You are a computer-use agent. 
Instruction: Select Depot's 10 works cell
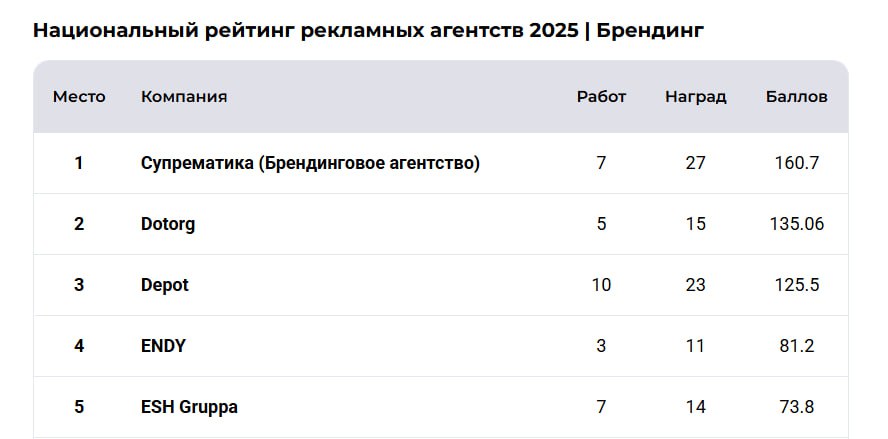(x=601, y=285)
